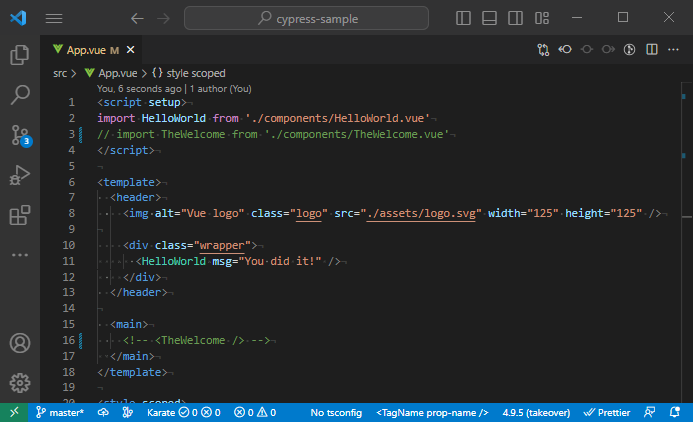This screenshot has width=693, height=422.
Task: Go forward in navigation history
Action: pyautogui.click(x=164, y=19)
